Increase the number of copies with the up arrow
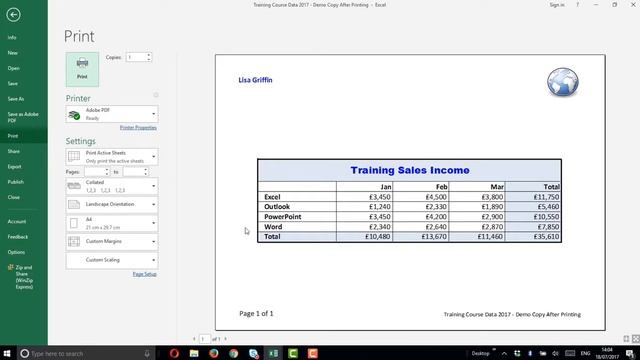The width and height of the screenshot is (640, 360). coord(149,55)
